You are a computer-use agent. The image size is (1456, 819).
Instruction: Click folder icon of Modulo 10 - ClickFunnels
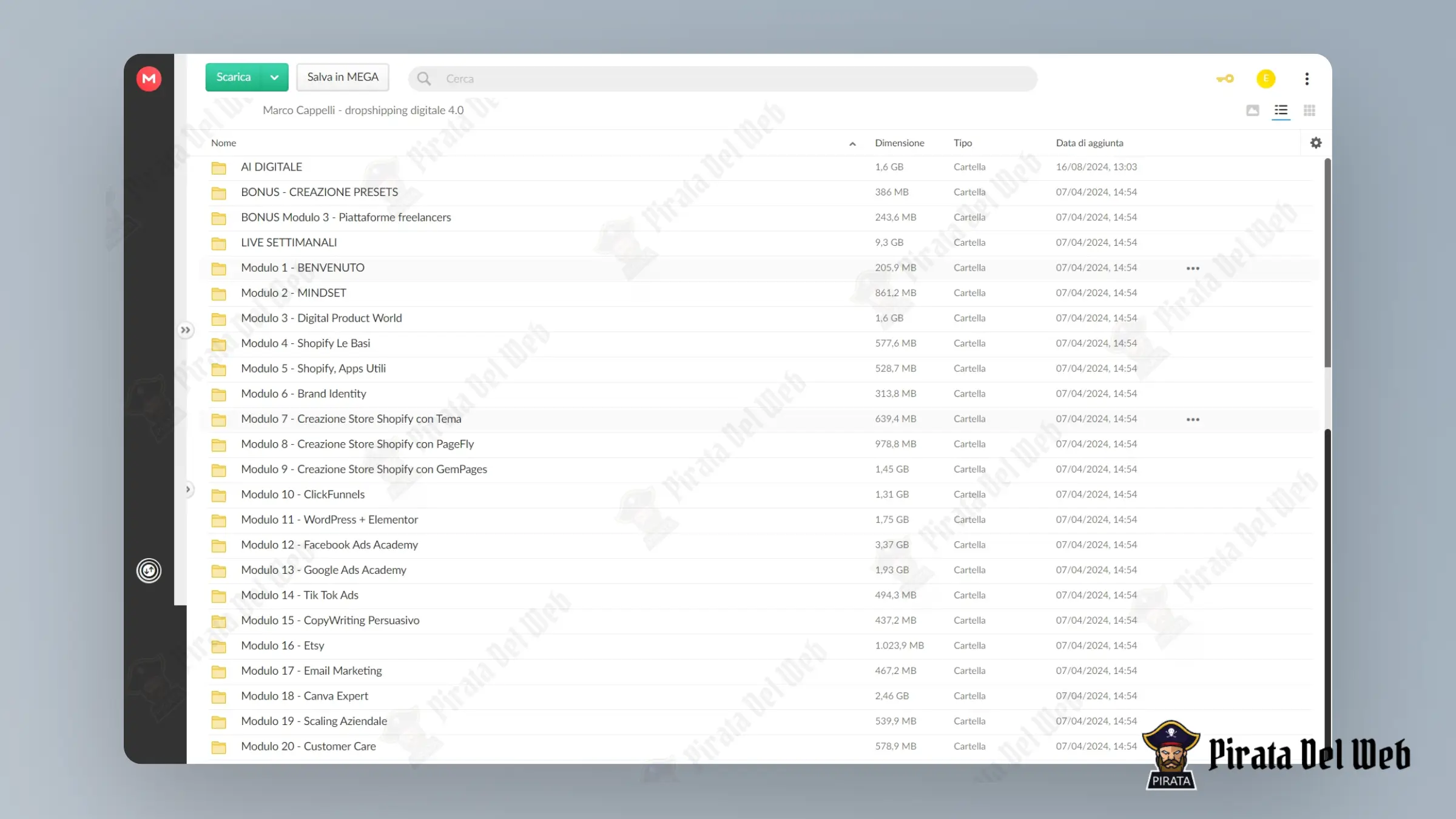[x=218, y=496]
